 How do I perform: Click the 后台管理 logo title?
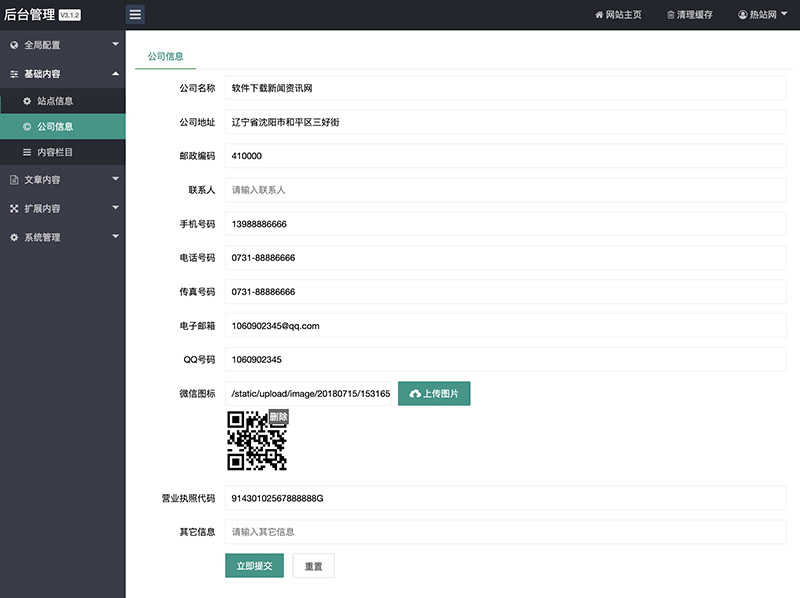[x=29, y=14]
